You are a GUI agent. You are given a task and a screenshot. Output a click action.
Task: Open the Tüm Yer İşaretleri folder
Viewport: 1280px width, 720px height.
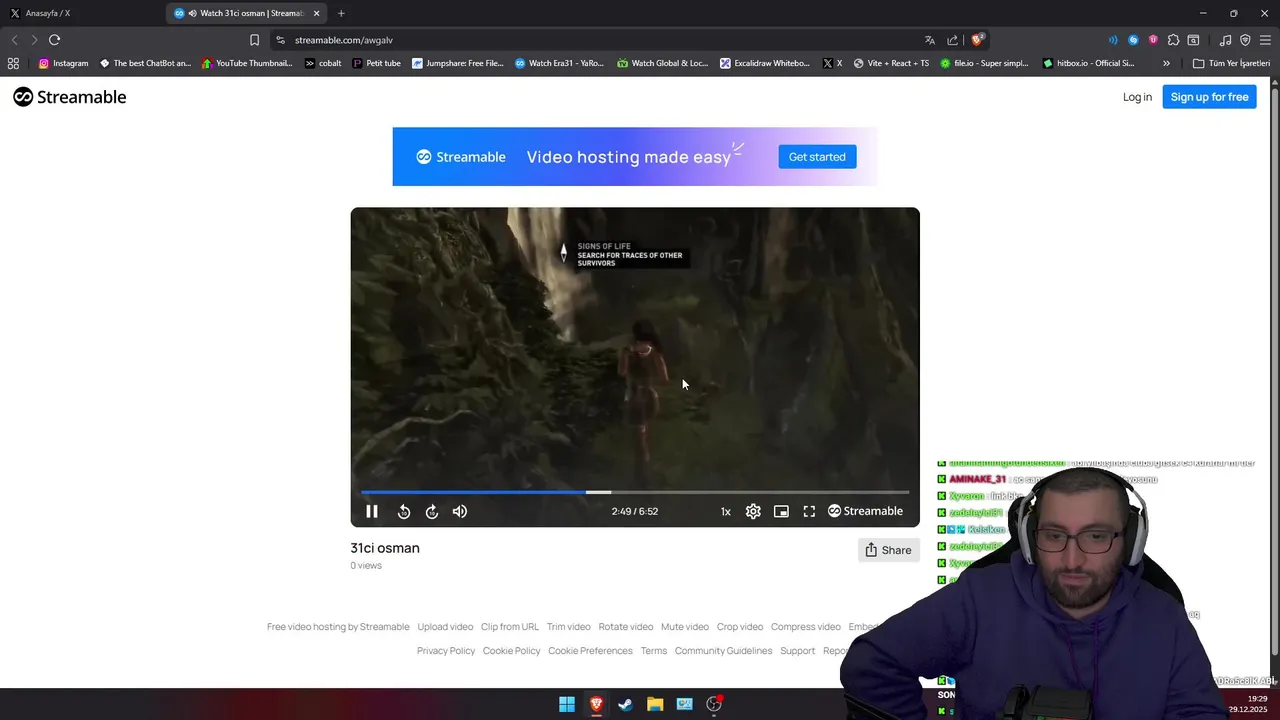[1231, 63]
